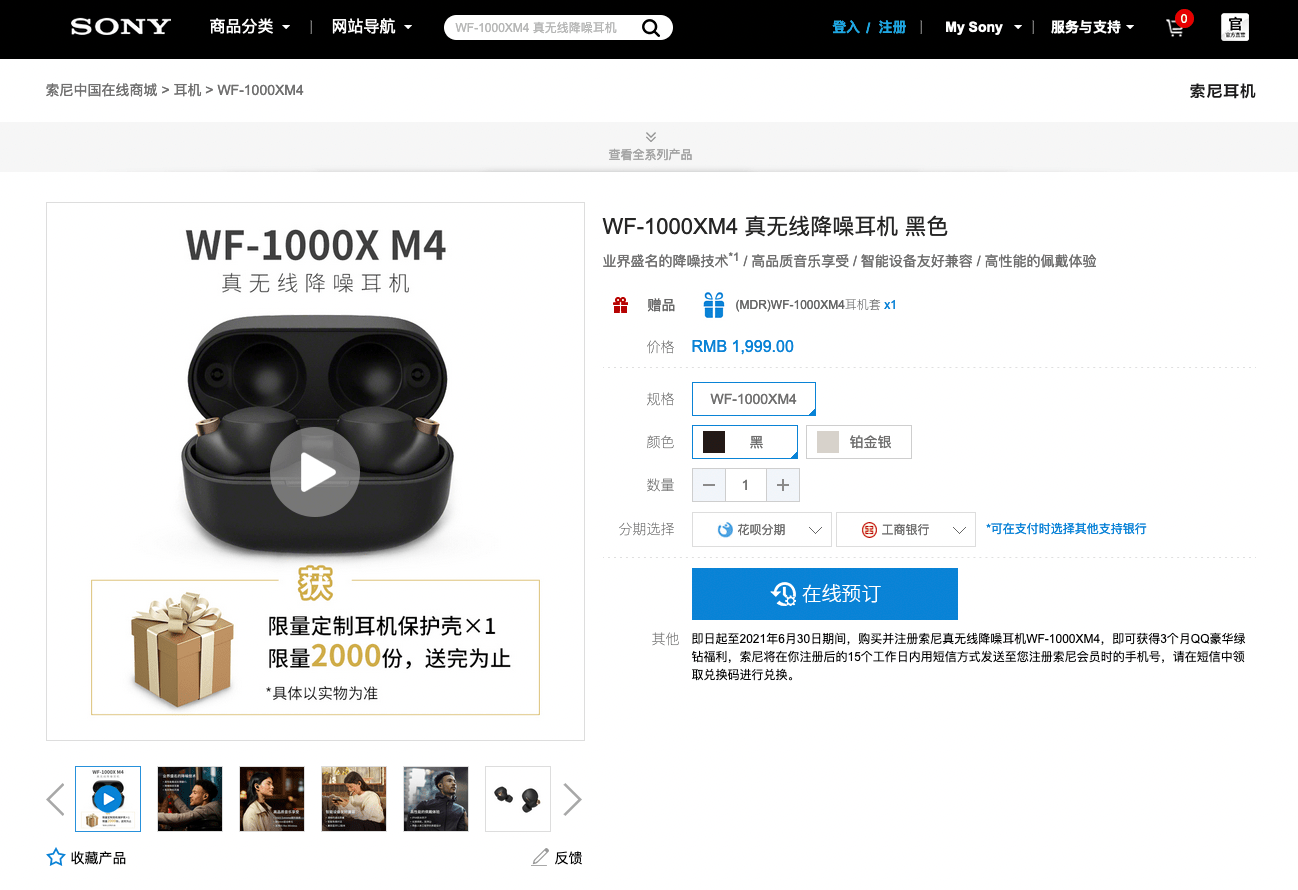Open the ICBC bank installment dropdown

(905, 529)
